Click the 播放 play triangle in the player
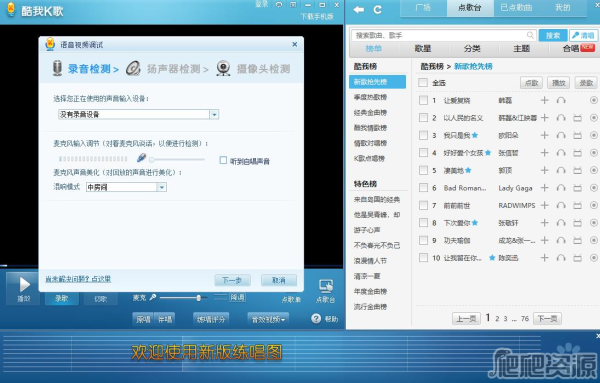Viewport: 600px width, 383px height. tap(24, 284)
